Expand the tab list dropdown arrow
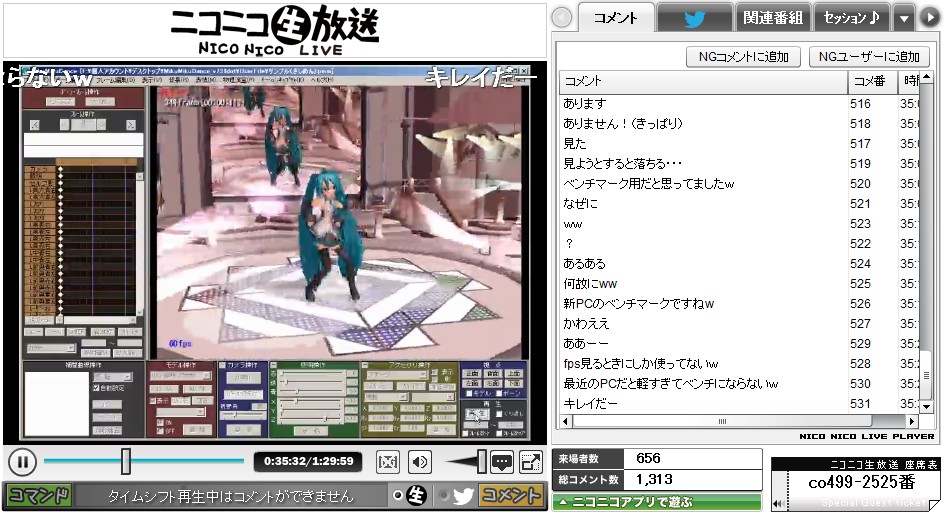This screenshot has width=944, height=515. point(904,18)
